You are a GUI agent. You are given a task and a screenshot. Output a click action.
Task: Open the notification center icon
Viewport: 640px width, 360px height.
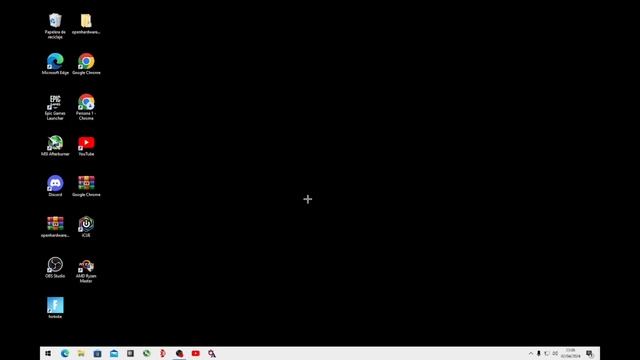(590, 353)
